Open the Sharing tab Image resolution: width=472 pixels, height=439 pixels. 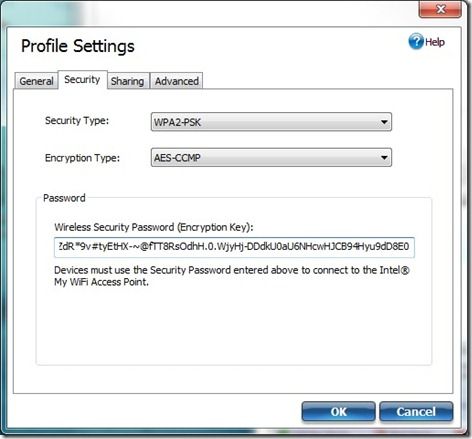click(x=128, y=81)
